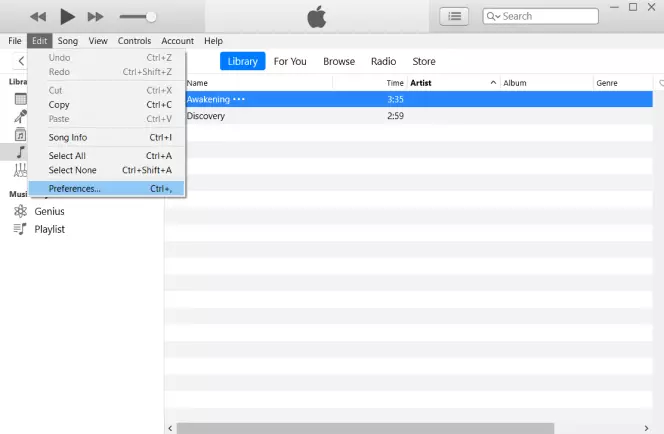Screen dimensions: 664x434
Task: Open the Genius playlist
Action: pyautogui.click(x=50, y=211)
